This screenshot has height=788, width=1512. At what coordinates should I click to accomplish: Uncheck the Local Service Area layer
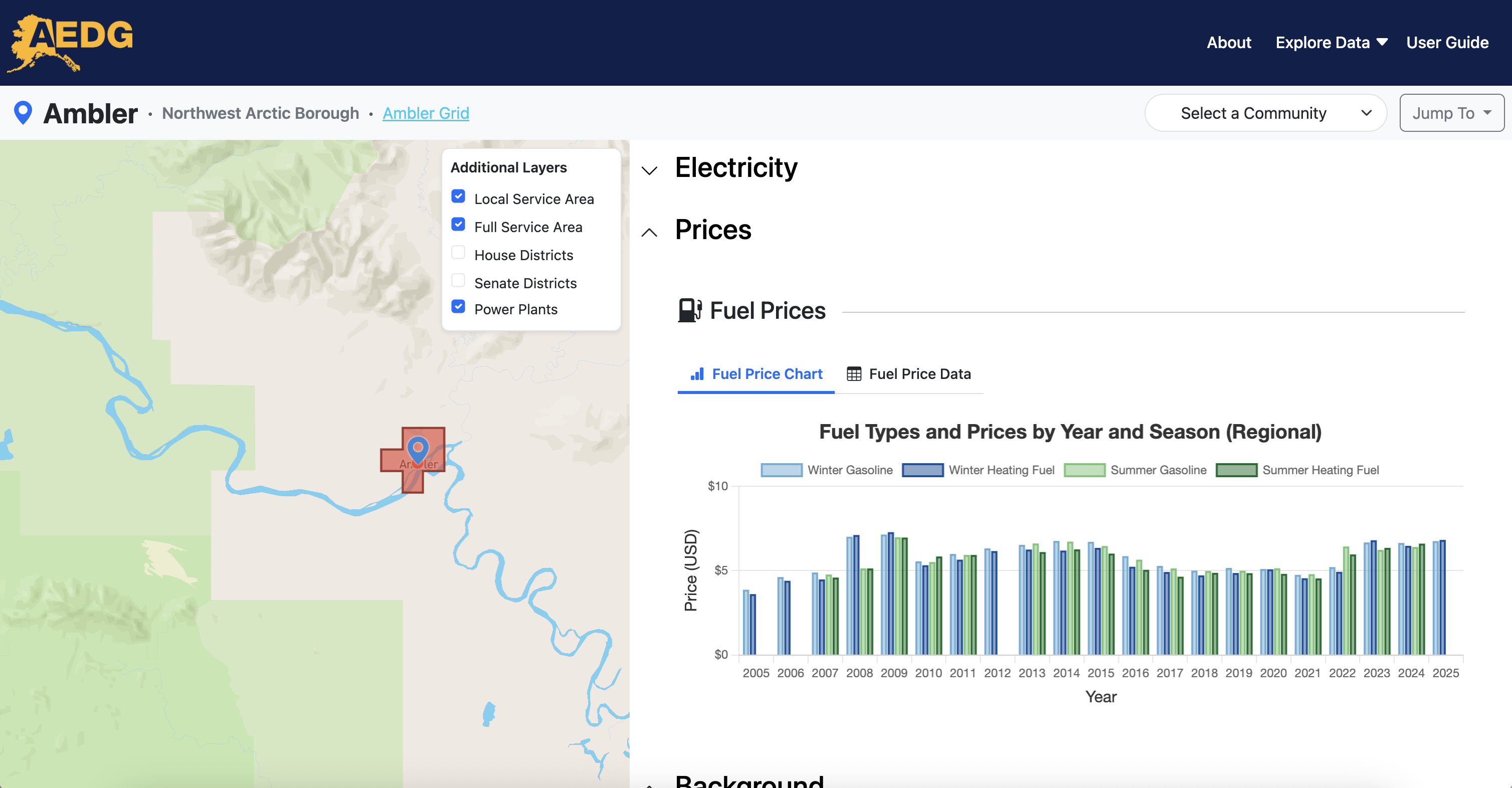click(458, 196)
